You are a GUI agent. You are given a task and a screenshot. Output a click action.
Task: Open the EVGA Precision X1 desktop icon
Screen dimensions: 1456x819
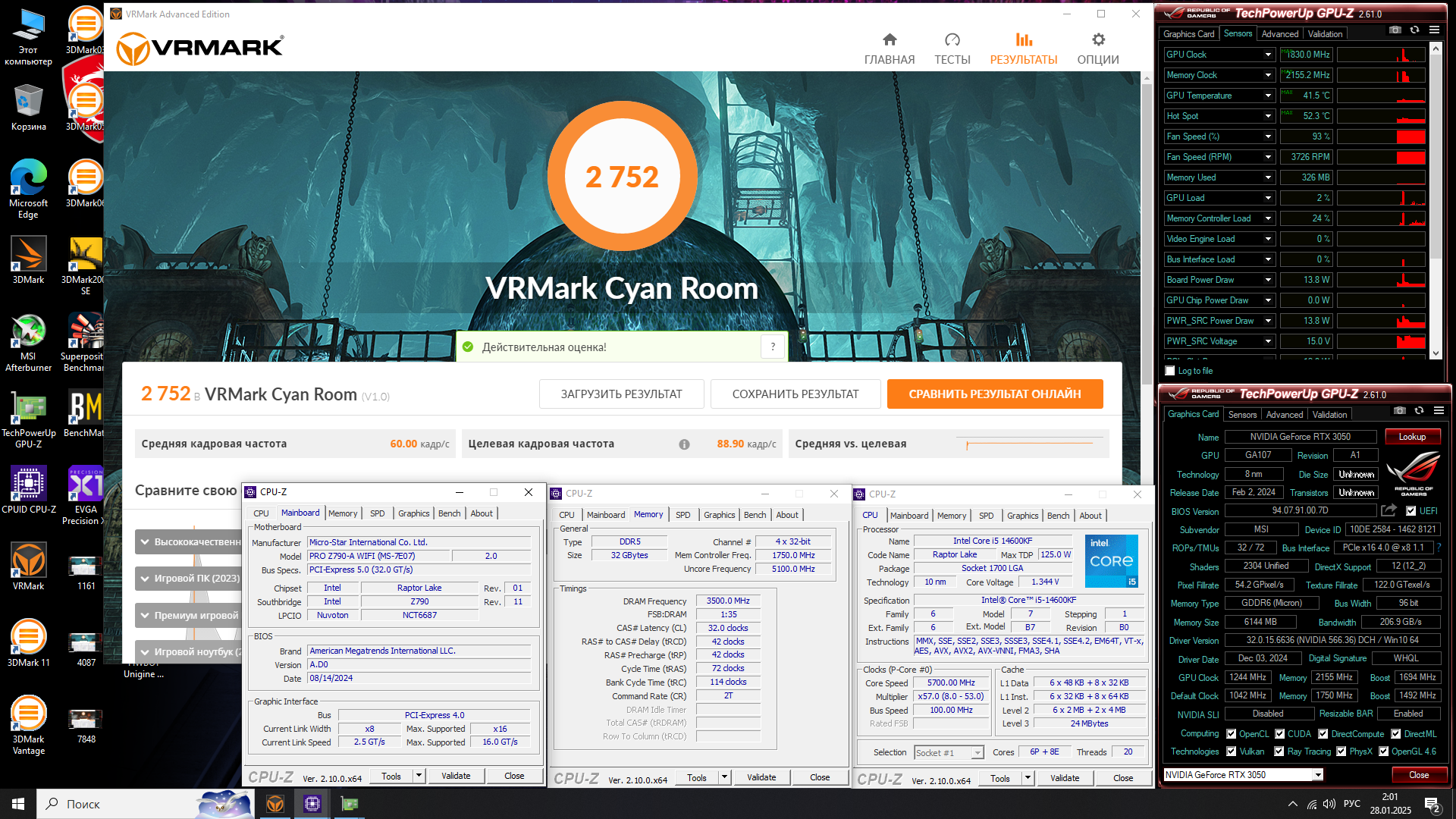point(85,495)
